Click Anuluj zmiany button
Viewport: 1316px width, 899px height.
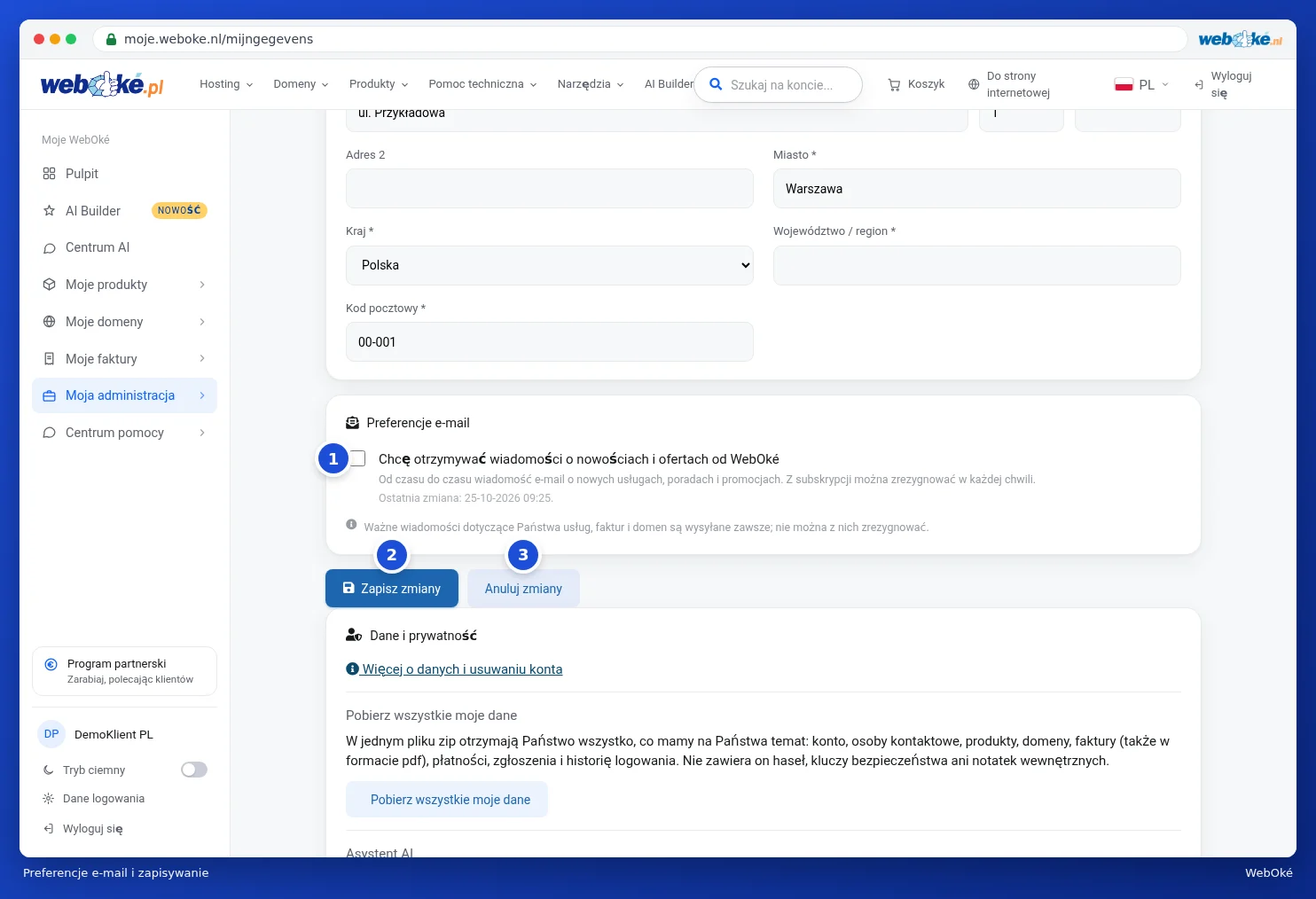[523, 589]
